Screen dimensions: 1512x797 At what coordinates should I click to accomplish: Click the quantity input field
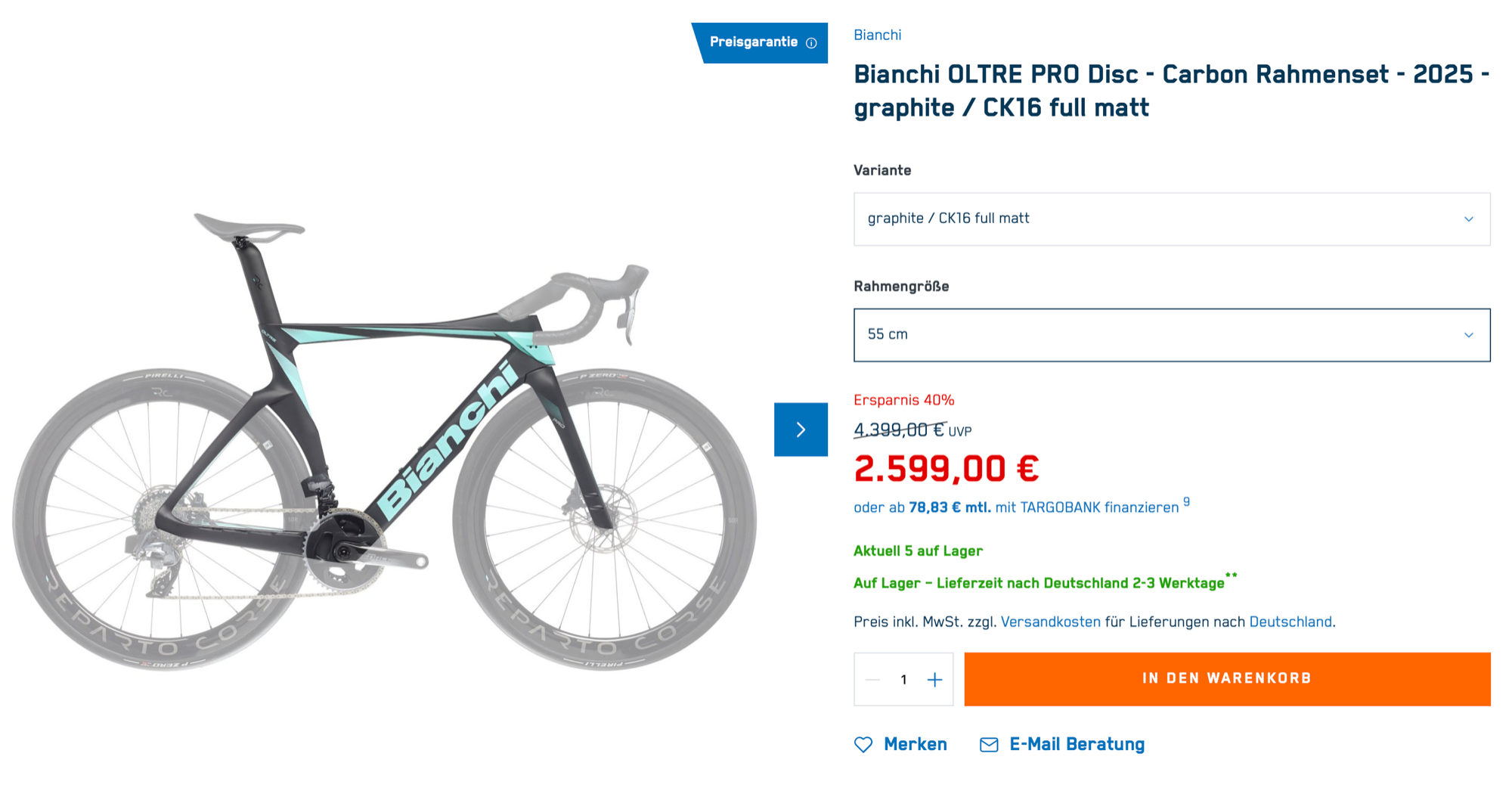[903, 680]
